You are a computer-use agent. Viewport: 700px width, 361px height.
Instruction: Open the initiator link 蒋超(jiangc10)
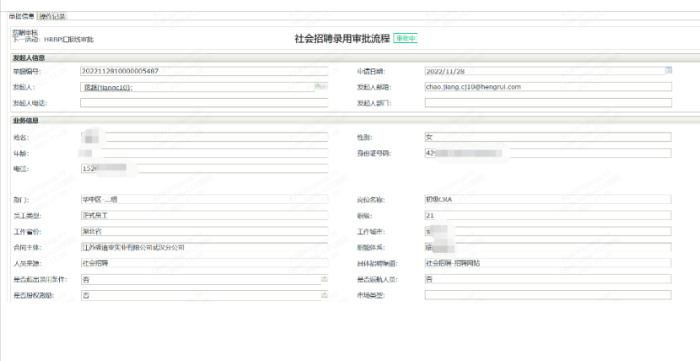(108, 88)
